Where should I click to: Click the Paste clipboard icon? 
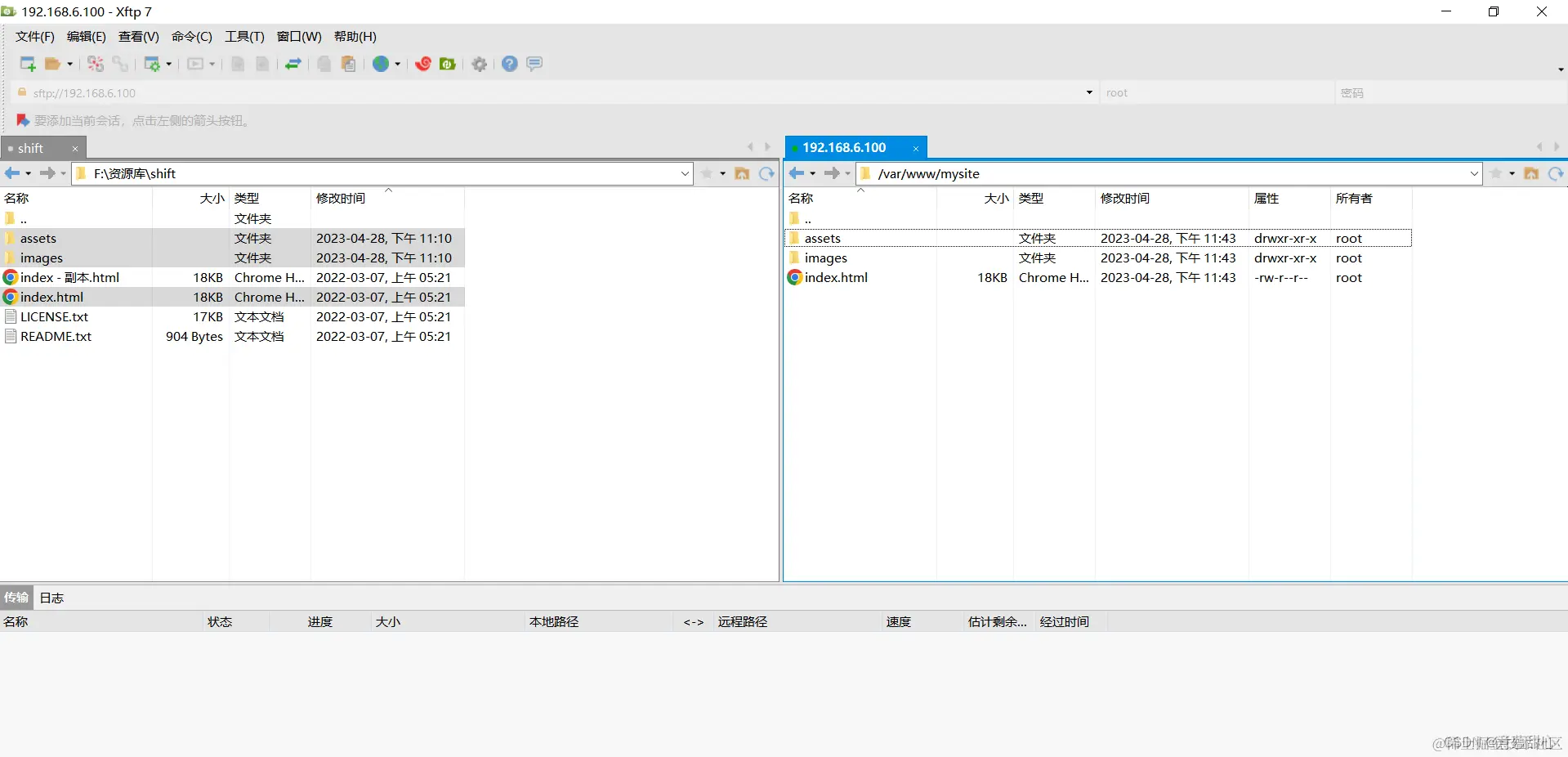[349, 64]
